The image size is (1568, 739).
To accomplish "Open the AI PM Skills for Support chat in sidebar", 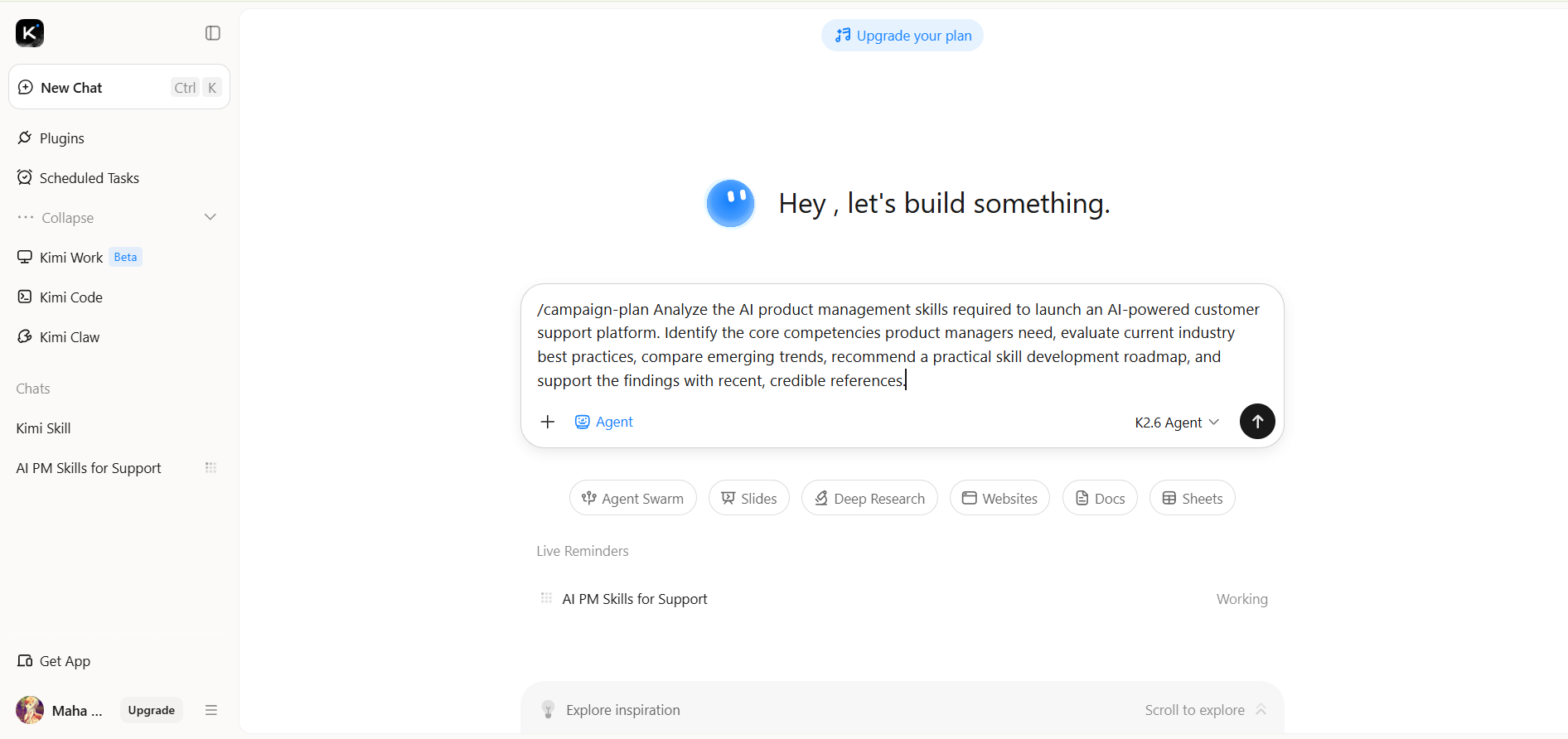I will coord(89,468).
